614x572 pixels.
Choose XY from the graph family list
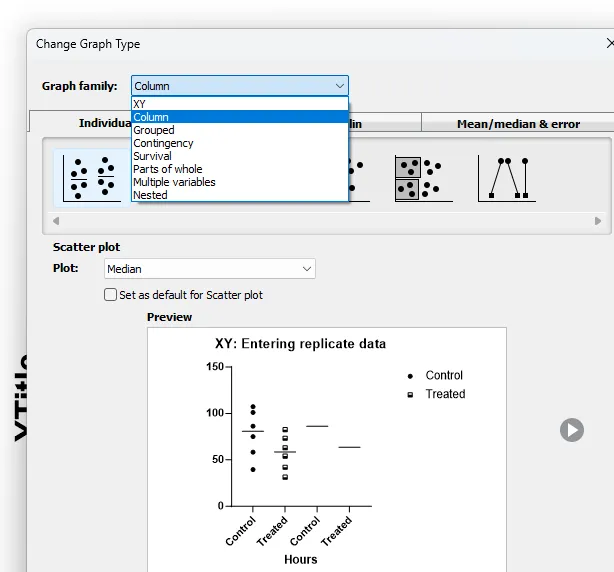(x=140, y=104)
